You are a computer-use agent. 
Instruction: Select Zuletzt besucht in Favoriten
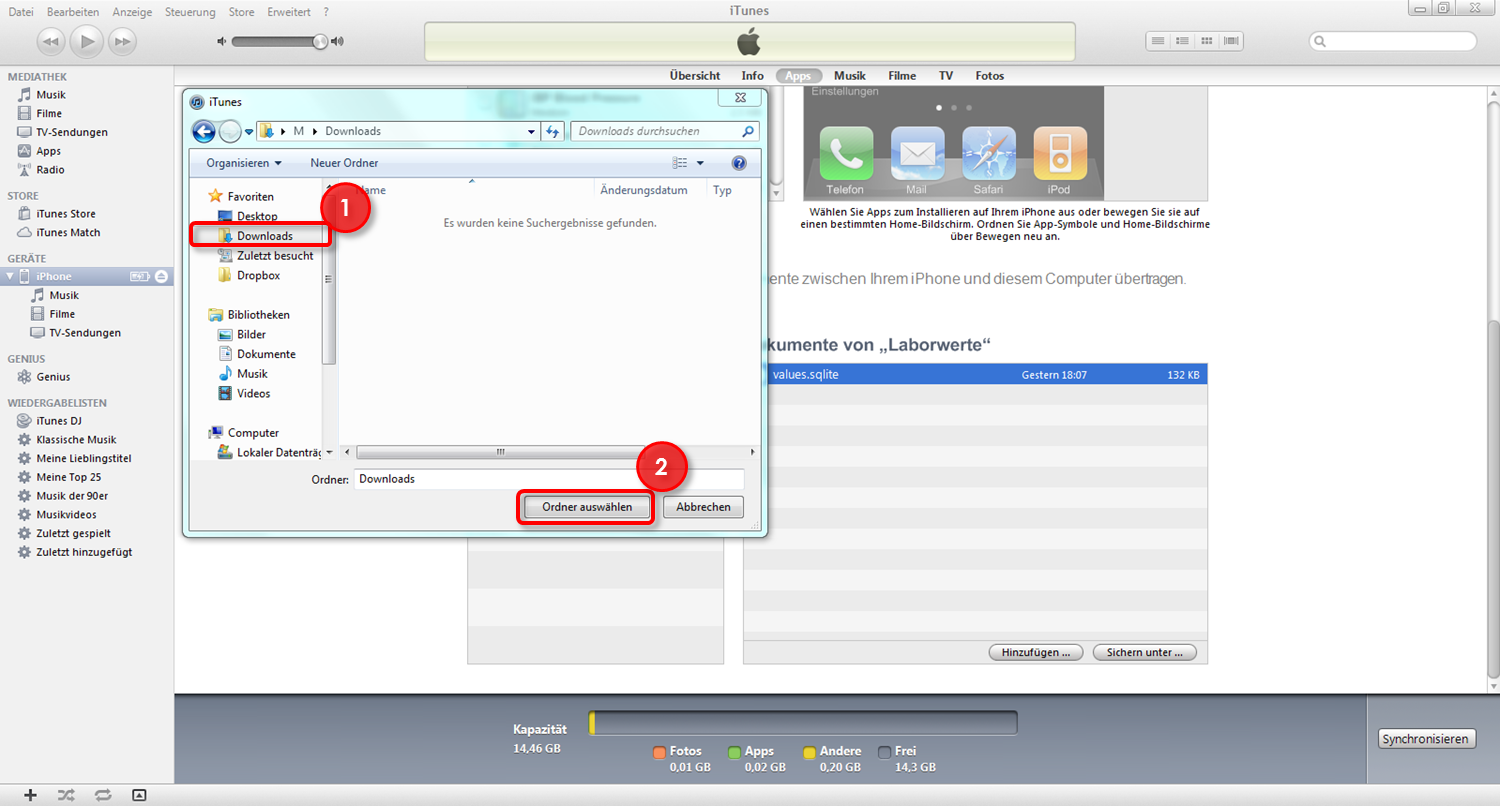(275, 255)
